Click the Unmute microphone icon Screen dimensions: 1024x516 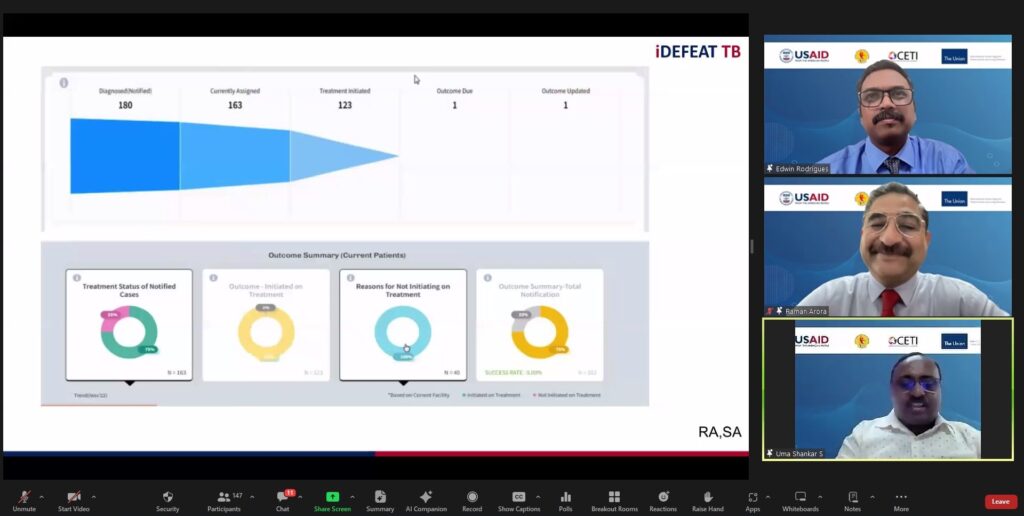[x=24, y=497]
